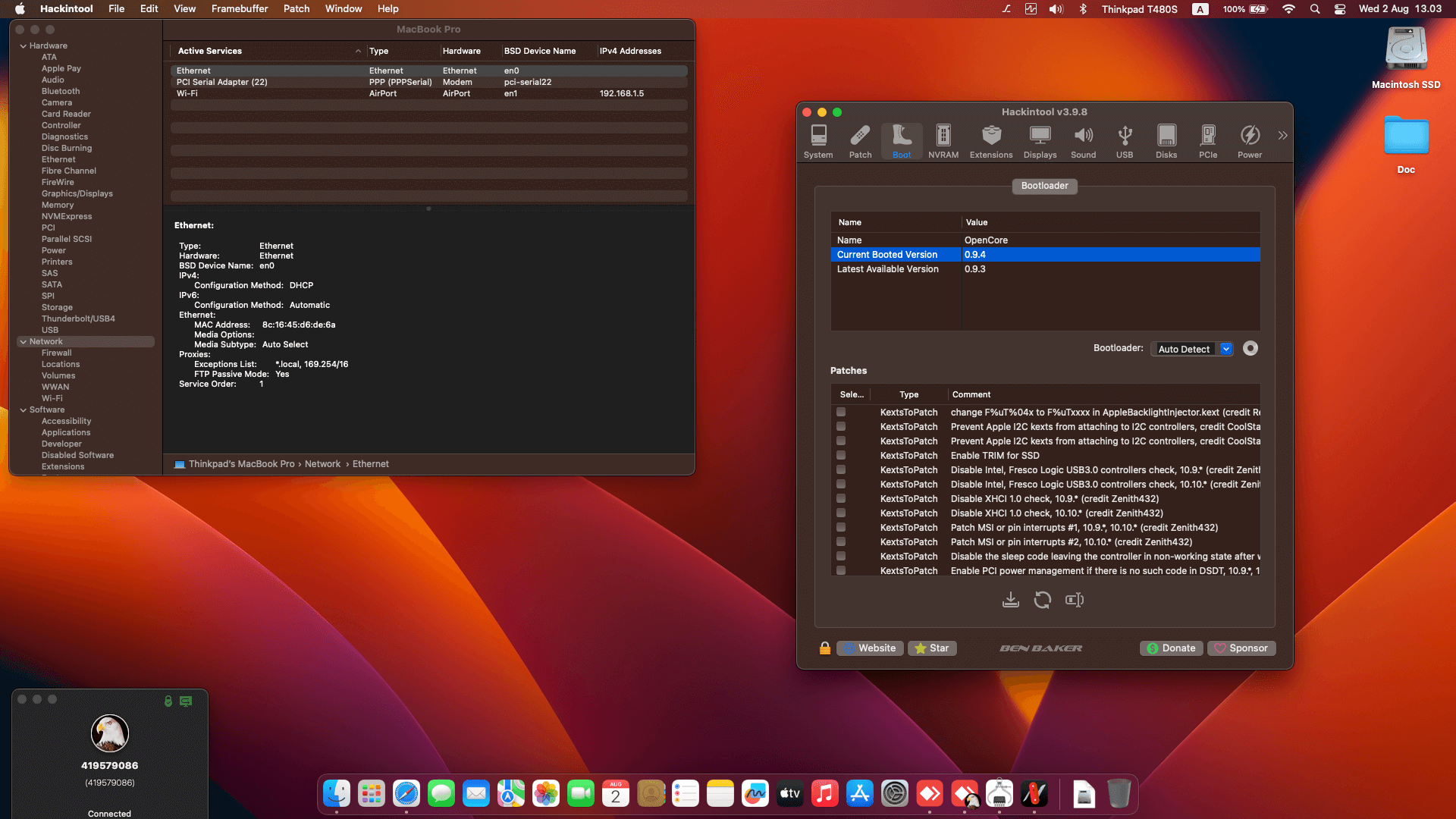Select Wi-Fi row in Active Services
Screen dimensions: 1456x819
click(429, 94)
